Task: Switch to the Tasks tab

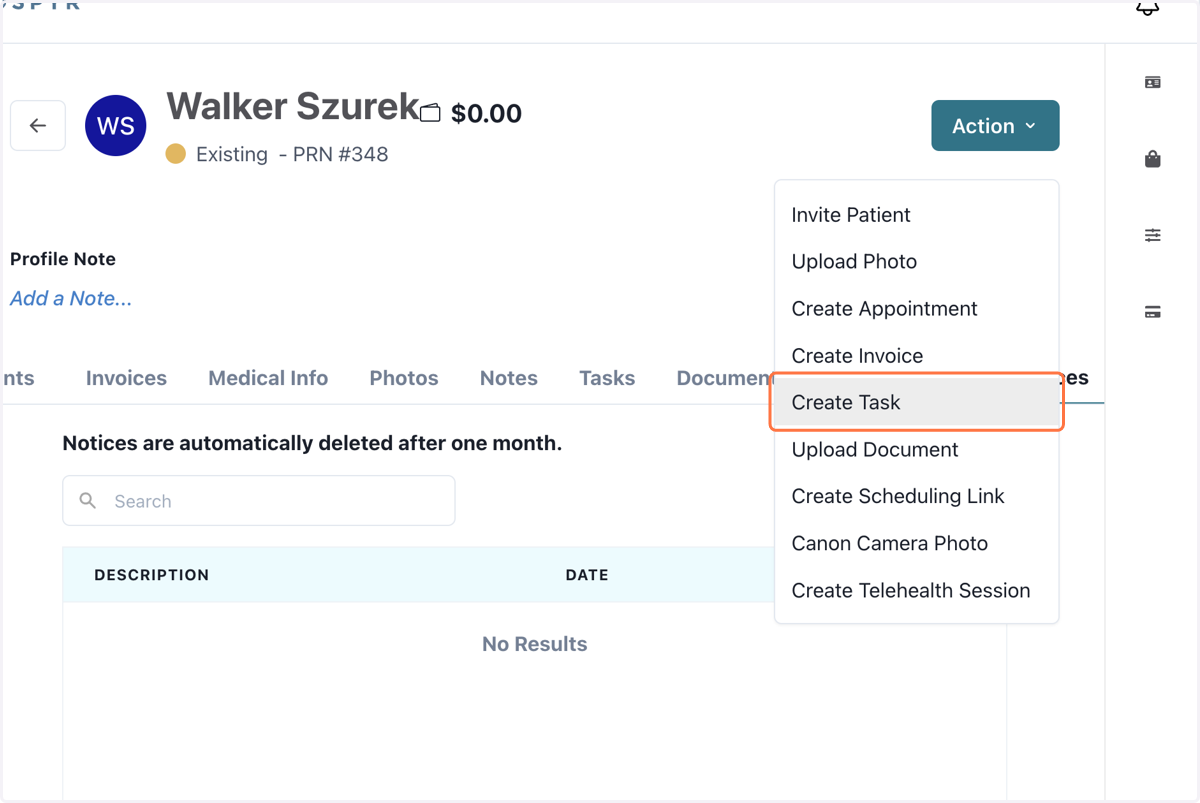Action: click(x=607, y=378)
